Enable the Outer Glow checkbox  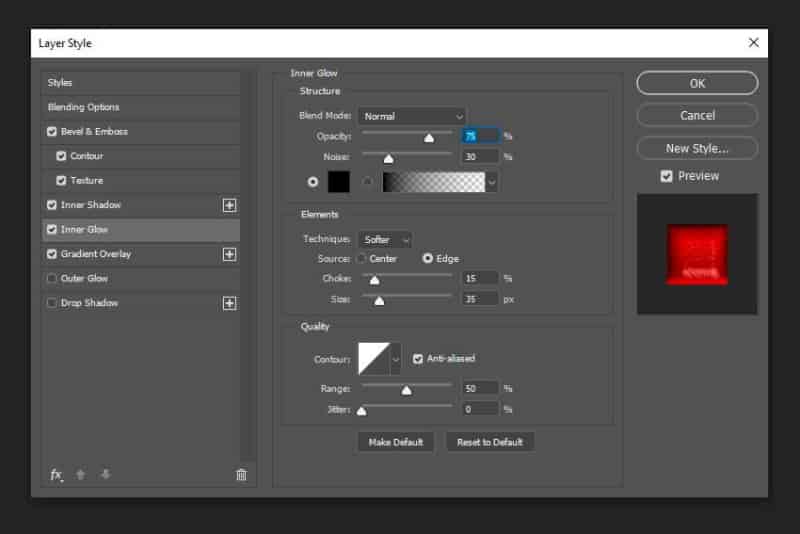tap(52, 278)
